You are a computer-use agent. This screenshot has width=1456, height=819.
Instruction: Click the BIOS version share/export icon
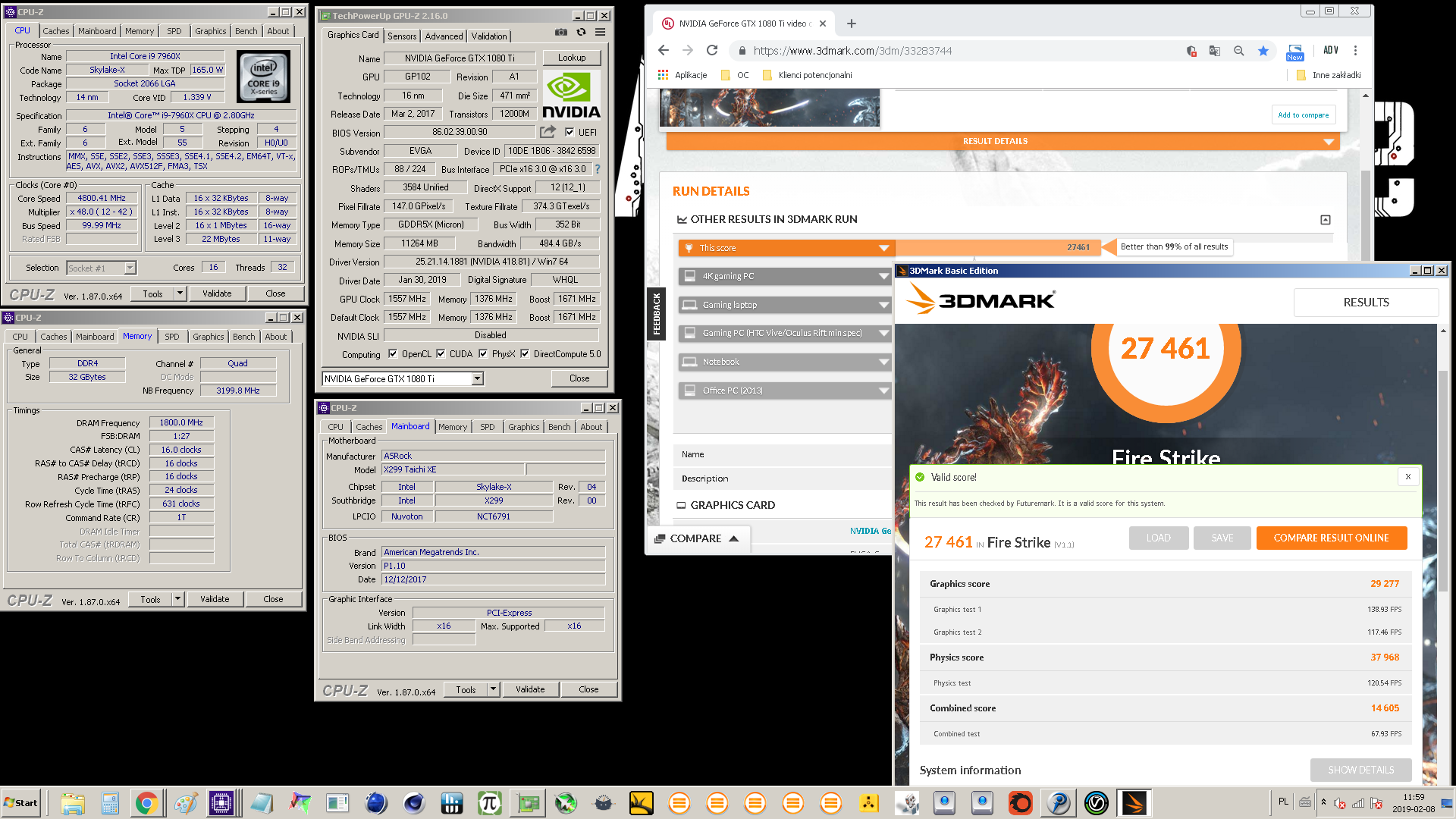pyautogui.click(x=548, y=132)
